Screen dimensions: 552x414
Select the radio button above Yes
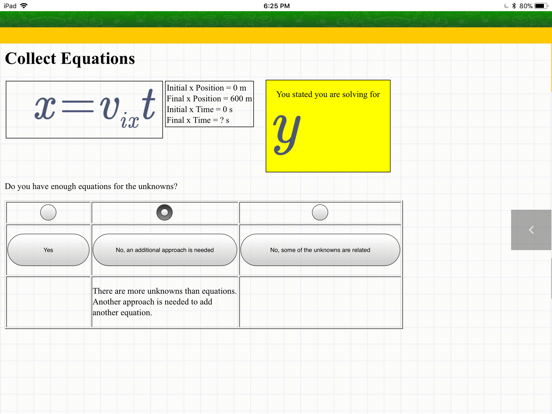click(x=48, y=212)
